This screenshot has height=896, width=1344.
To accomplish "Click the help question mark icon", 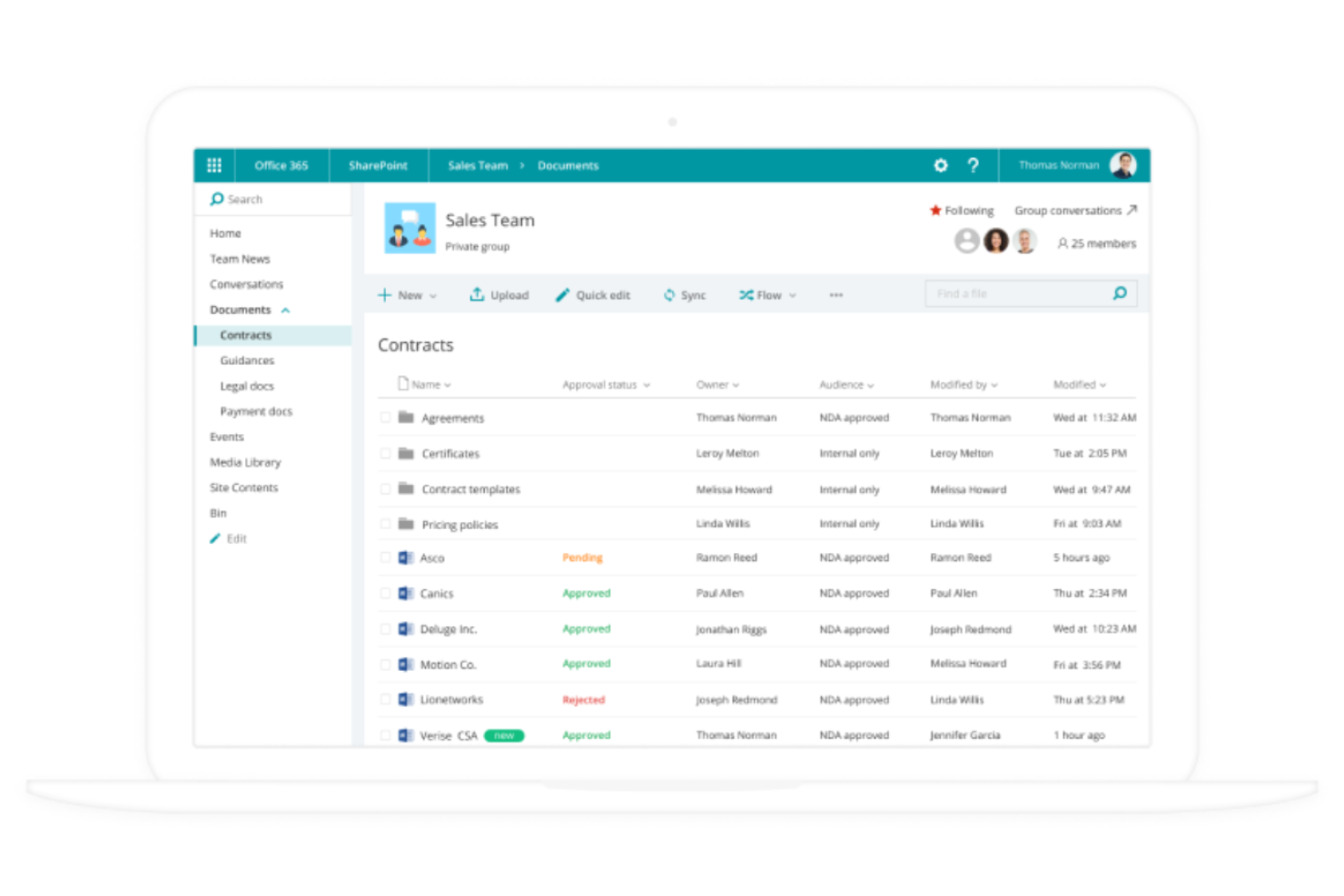I will tap(973, 164).
